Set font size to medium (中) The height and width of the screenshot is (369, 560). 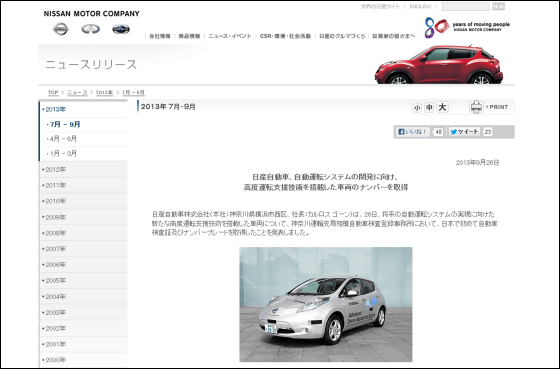429,107
